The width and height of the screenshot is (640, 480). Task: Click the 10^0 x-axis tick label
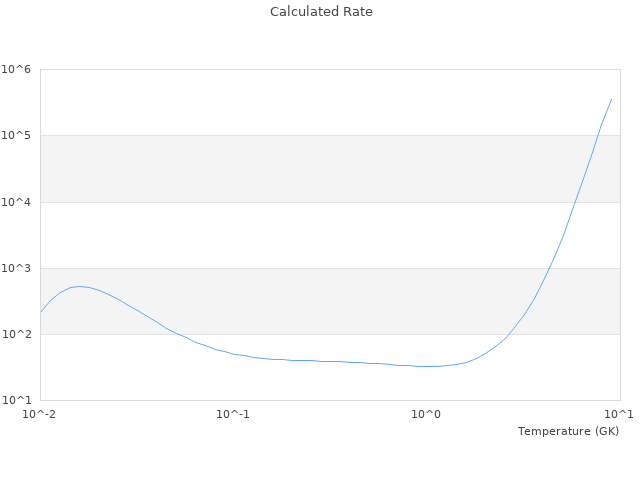(427, 414)
